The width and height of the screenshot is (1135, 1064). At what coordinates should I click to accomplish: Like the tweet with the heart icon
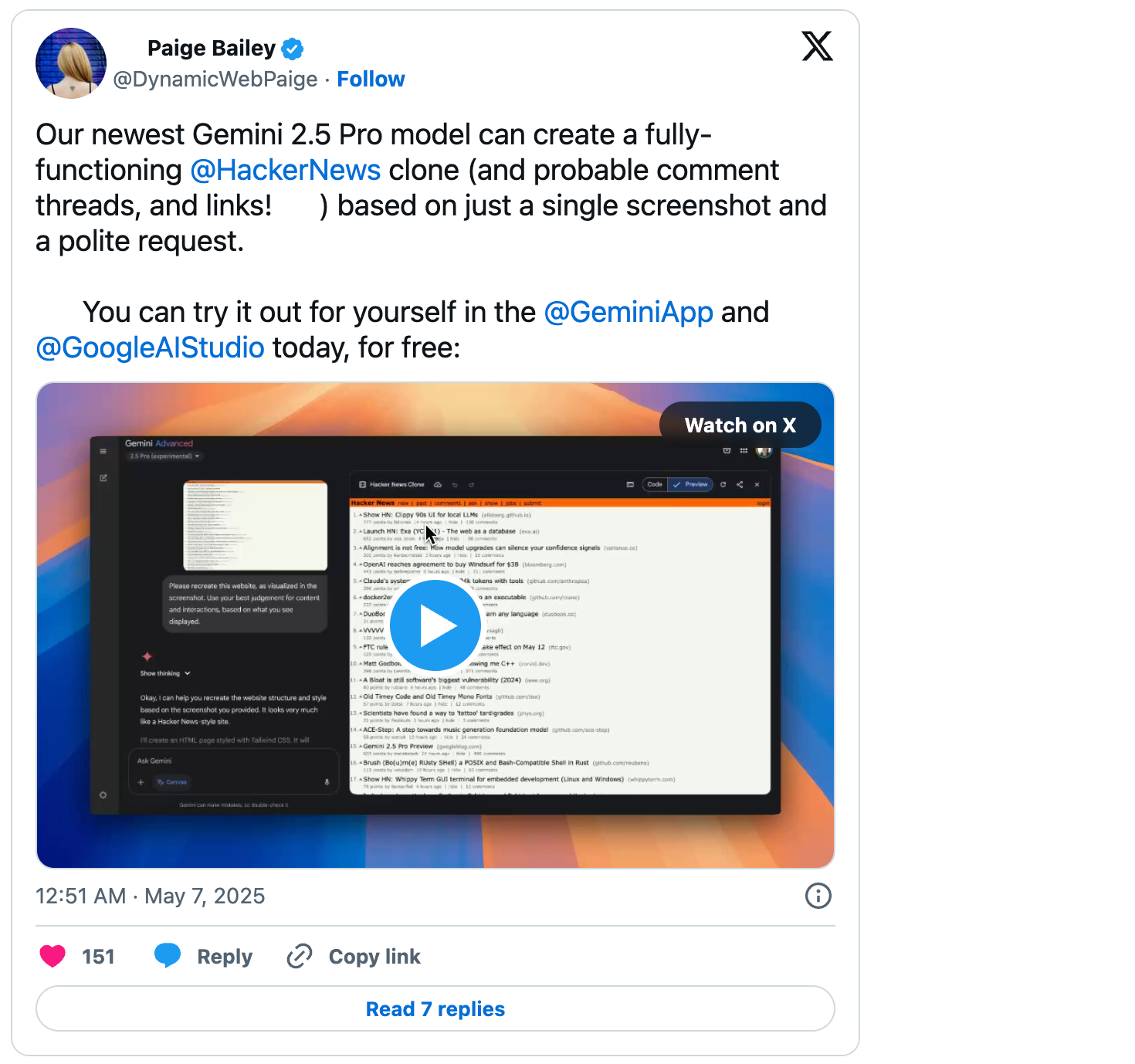[x=53, y=956]
